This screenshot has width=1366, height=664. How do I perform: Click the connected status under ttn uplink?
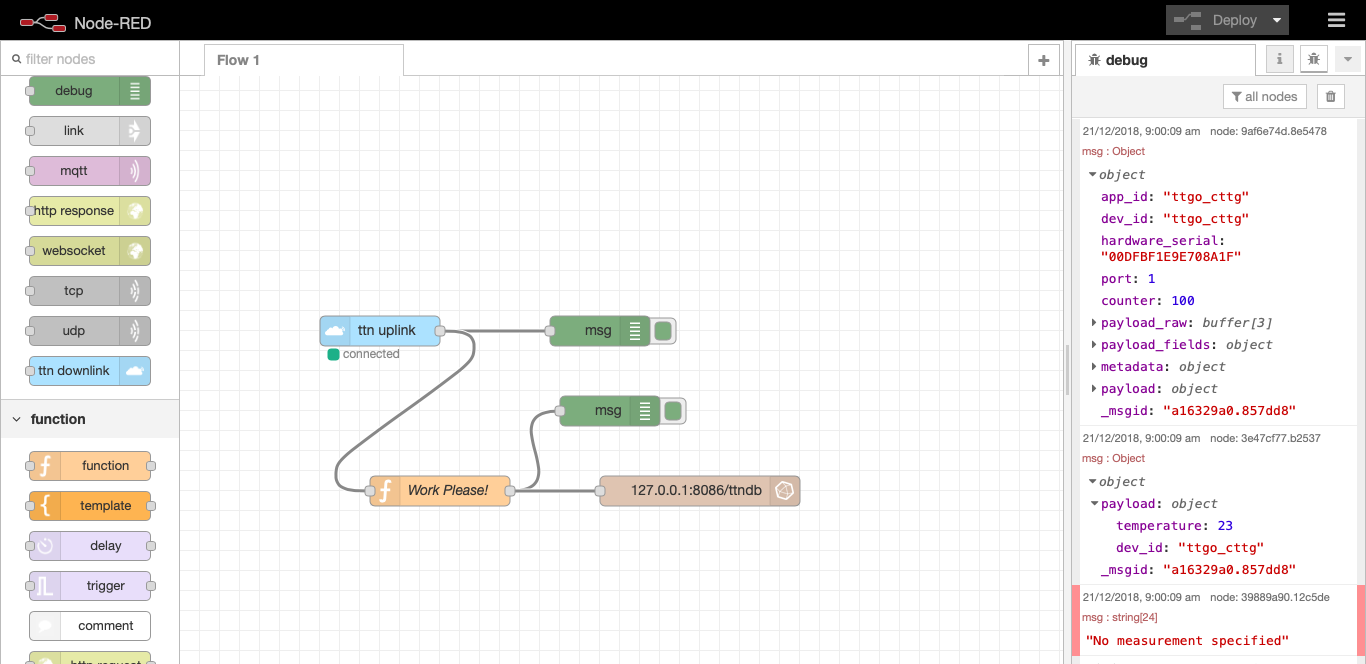tap(364, 354)
